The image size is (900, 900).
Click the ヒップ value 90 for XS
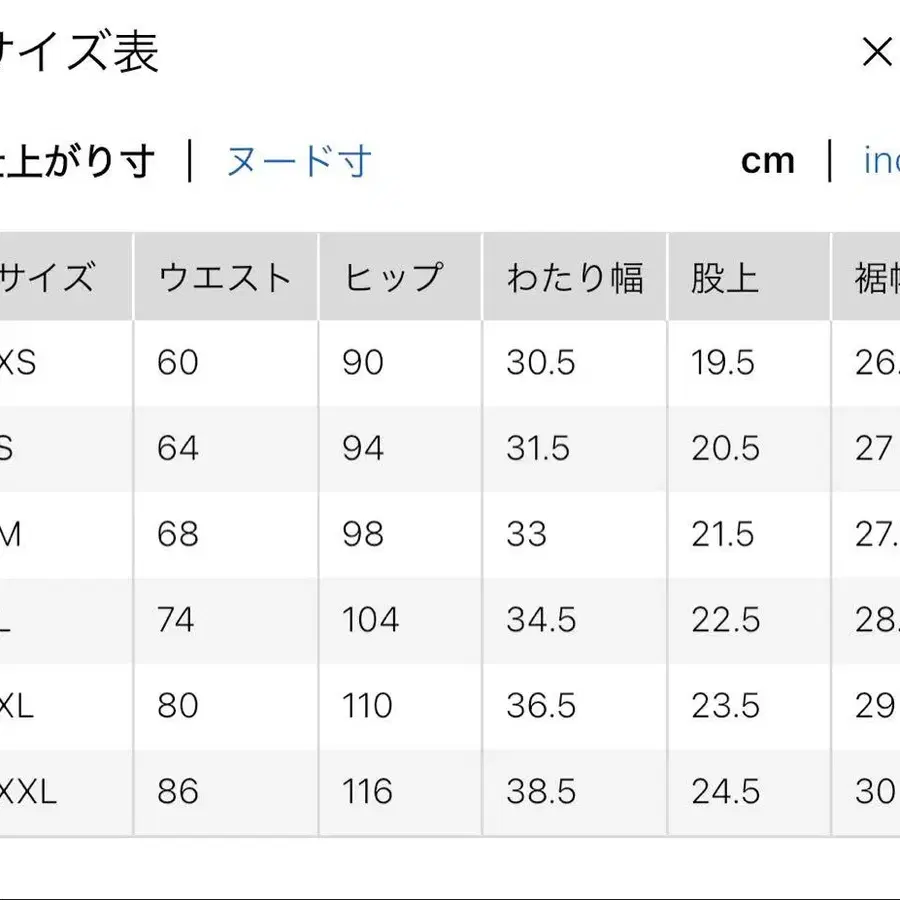click(363, 363)
